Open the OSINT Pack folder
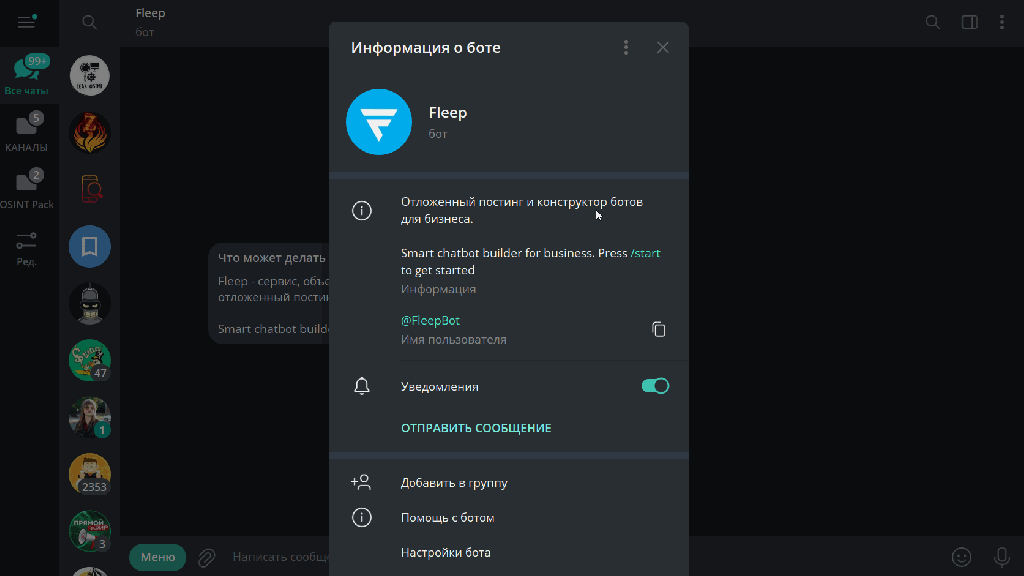The width and height of the screenshot is (1024, 576). pyautogui.click(x=27, y=189)
